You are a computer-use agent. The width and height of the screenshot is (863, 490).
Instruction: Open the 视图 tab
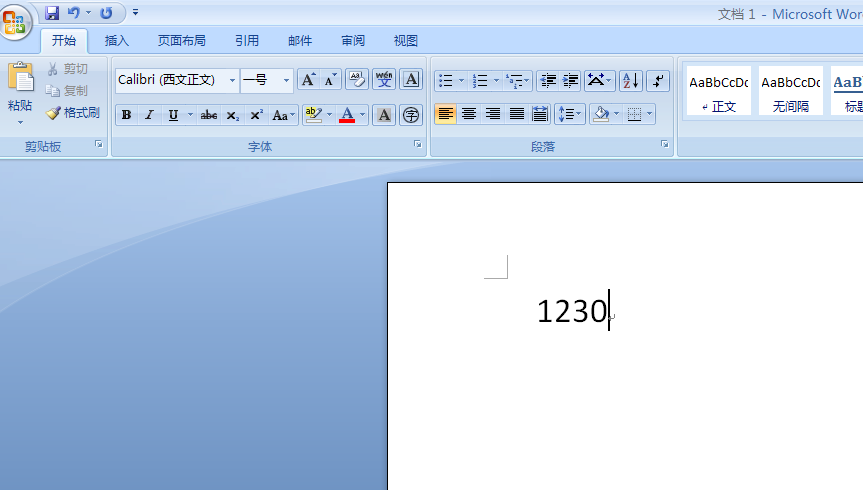click(x=406, y=41)
